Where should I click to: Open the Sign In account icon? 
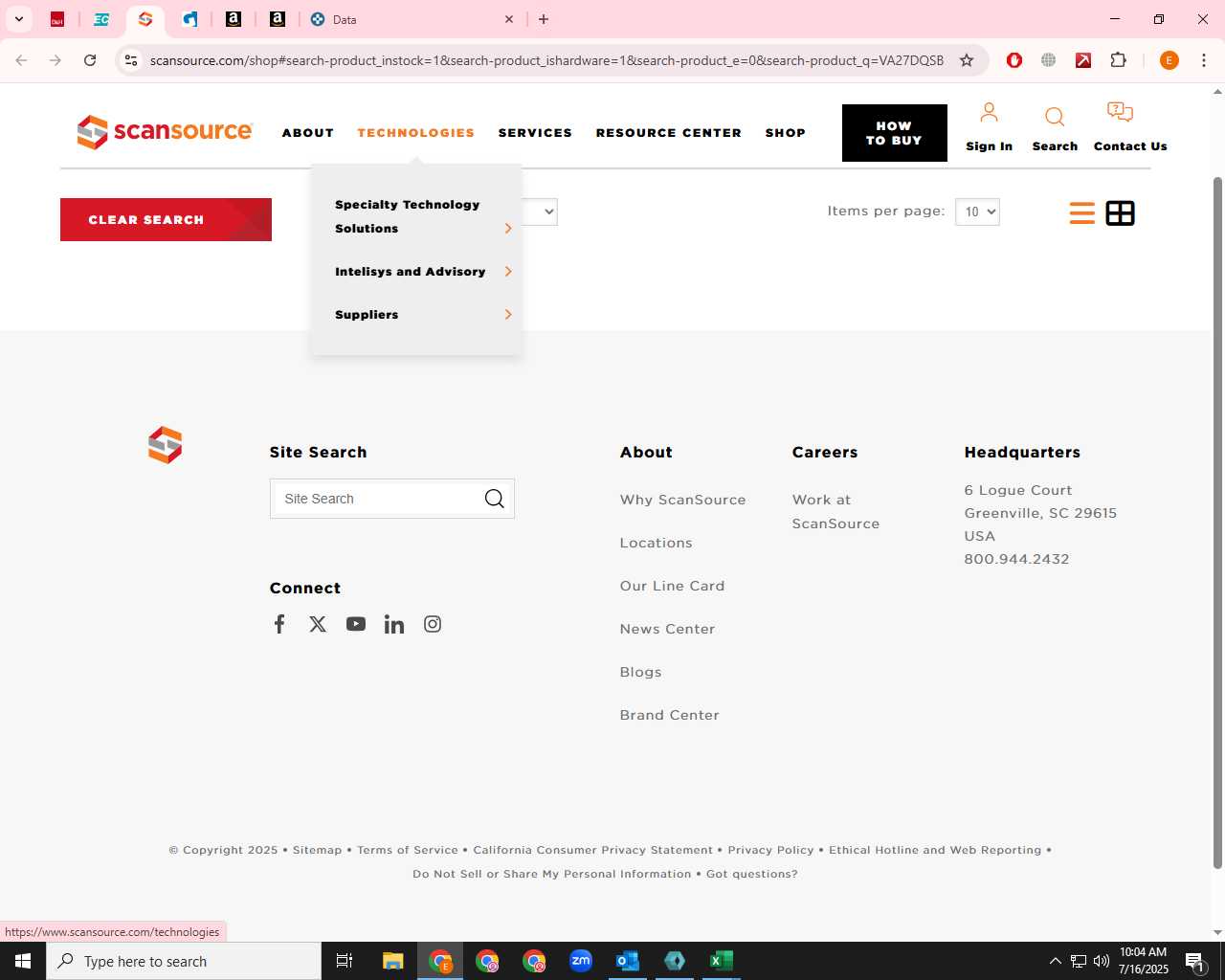point(989,113)
